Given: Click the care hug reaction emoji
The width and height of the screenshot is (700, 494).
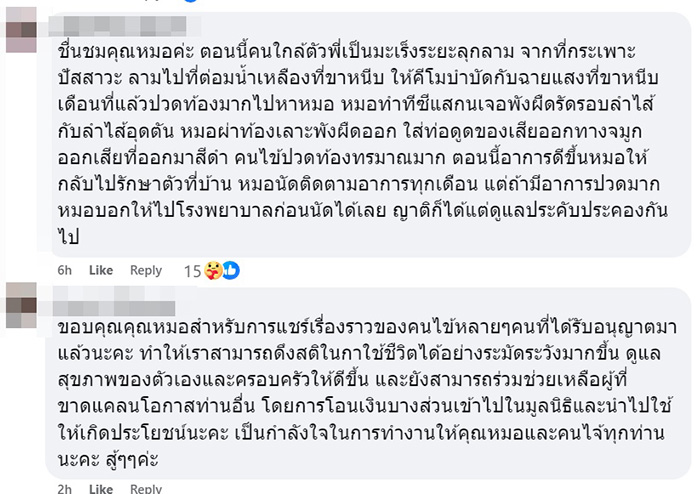Looking at the screenshot, I should point(213,270).
